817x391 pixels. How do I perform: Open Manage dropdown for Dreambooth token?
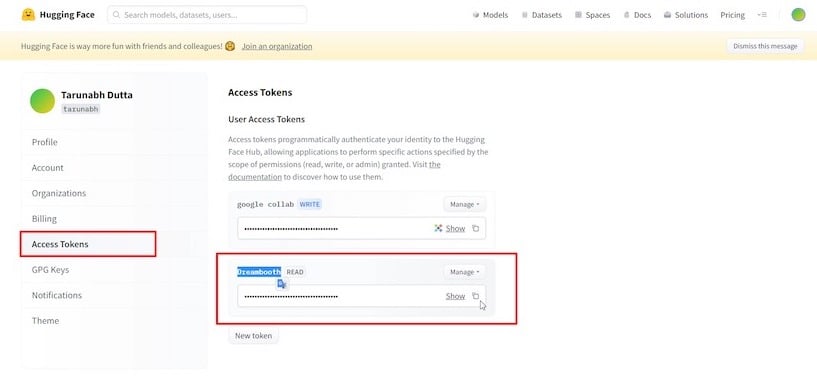(464, 272)
